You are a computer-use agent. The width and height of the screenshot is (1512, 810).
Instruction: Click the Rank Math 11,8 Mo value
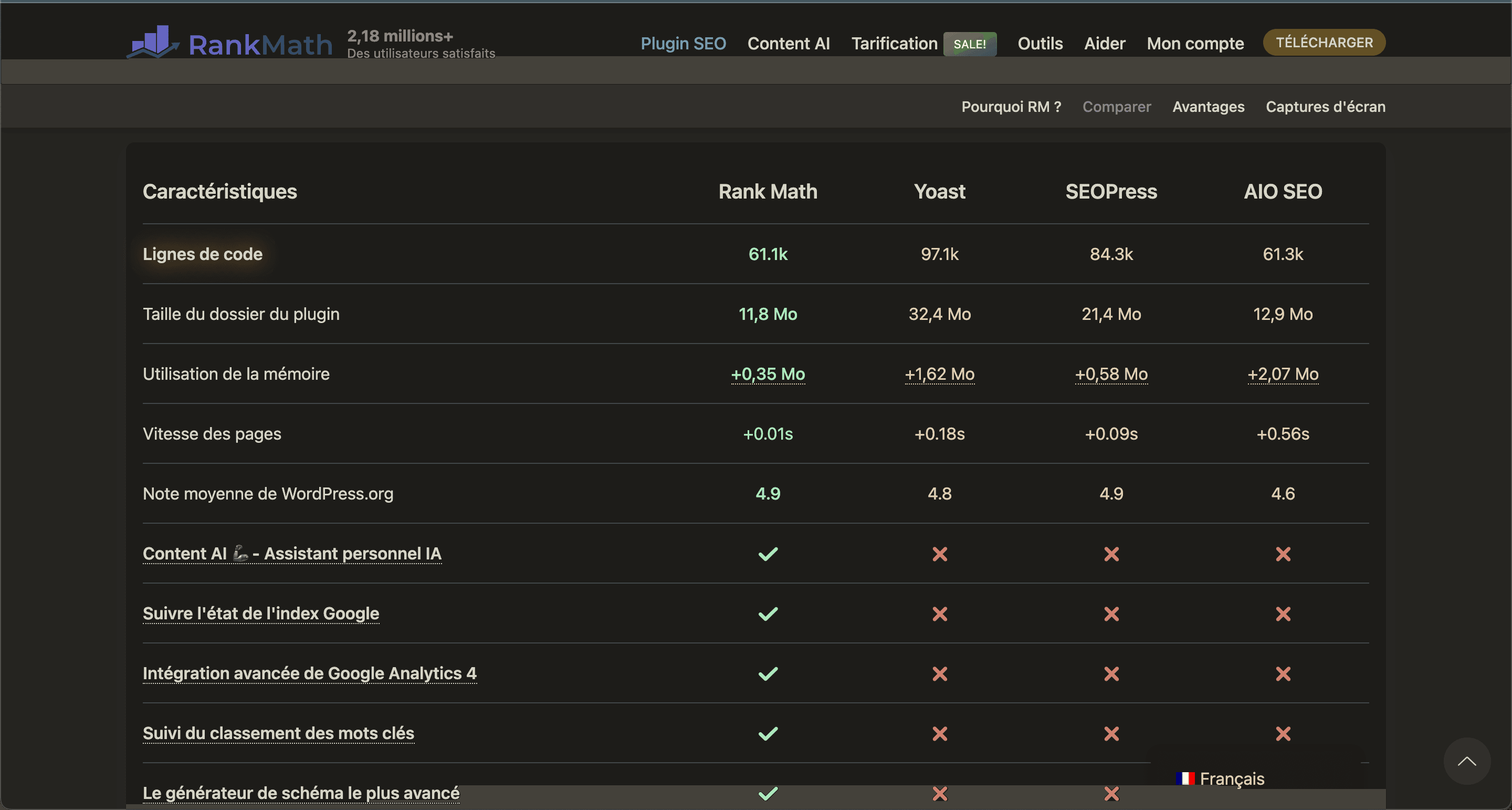click(x=768, y=314)
